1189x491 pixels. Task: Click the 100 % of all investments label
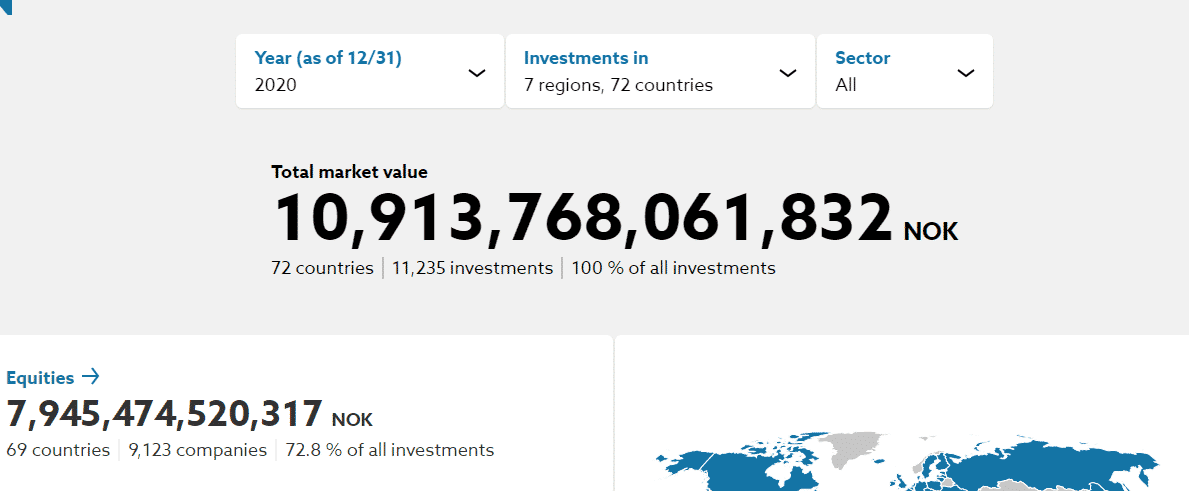(x=673, y=267)
